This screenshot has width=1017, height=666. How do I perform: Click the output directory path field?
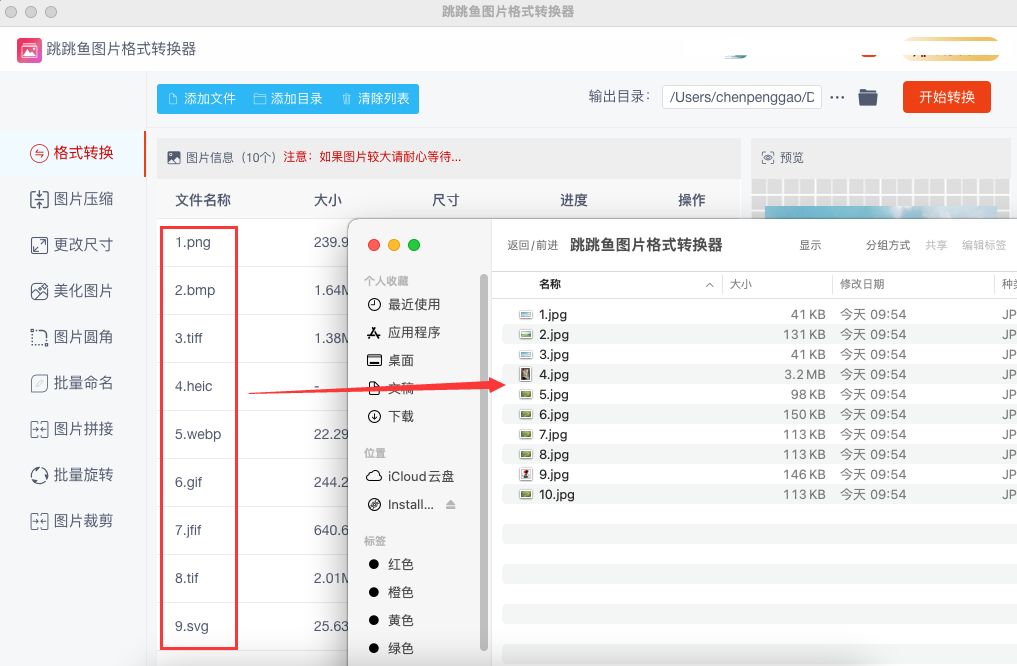pos(741,97)
